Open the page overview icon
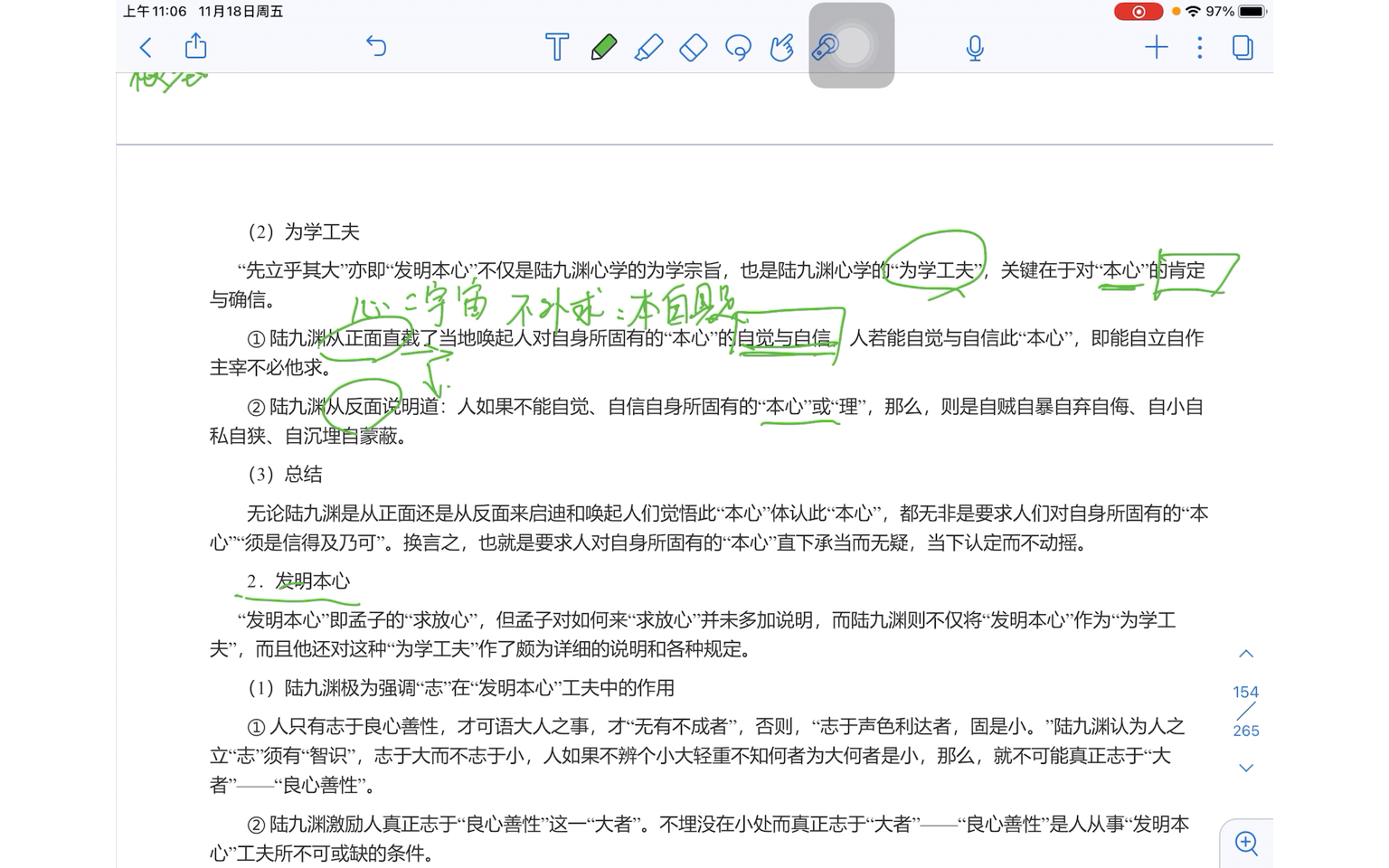This screenshot has width=1389, height=868. pos(1243,47)
